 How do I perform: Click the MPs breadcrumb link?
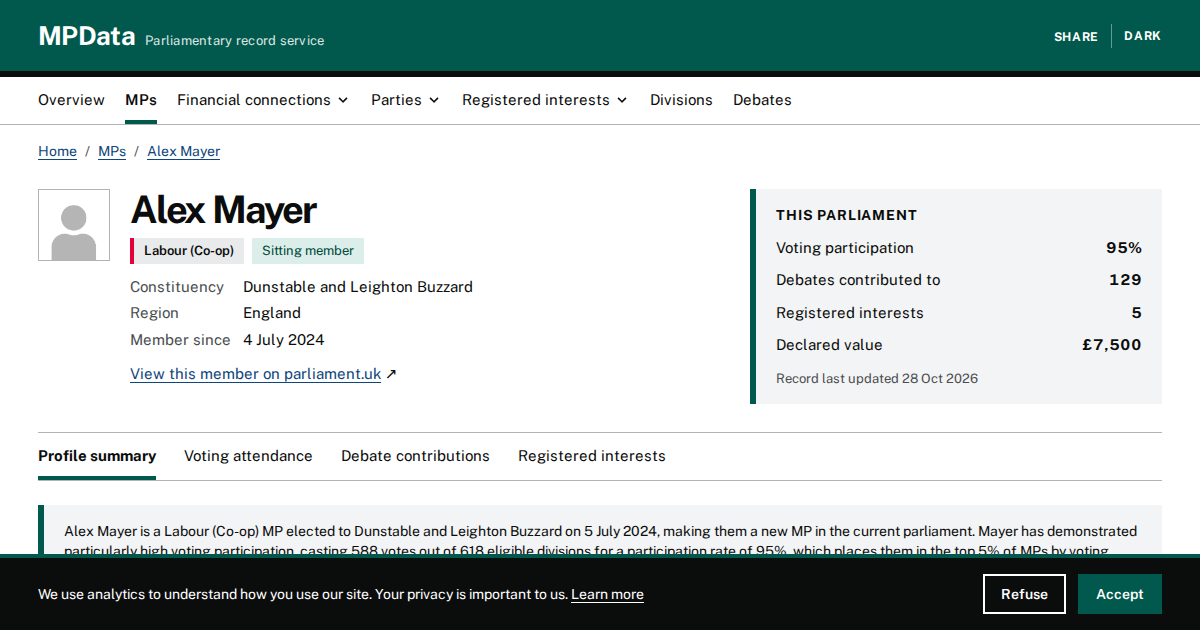[112, 151]
